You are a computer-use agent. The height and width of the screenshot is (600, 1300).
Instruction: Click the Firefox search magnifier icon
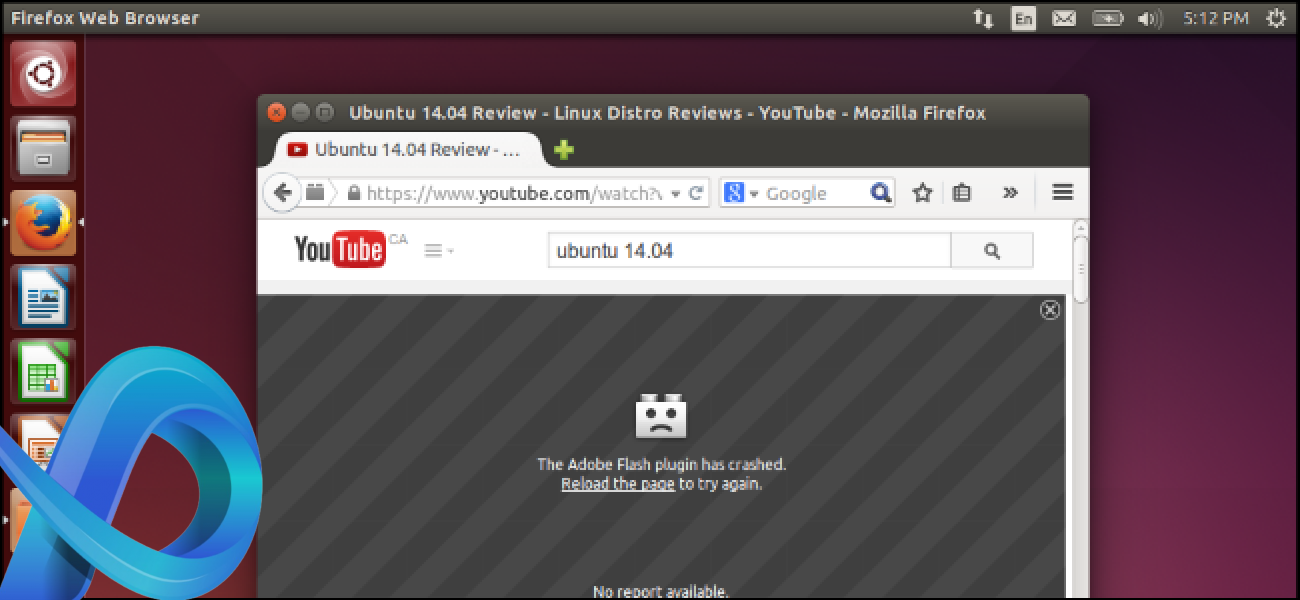(x=880, y=193)
